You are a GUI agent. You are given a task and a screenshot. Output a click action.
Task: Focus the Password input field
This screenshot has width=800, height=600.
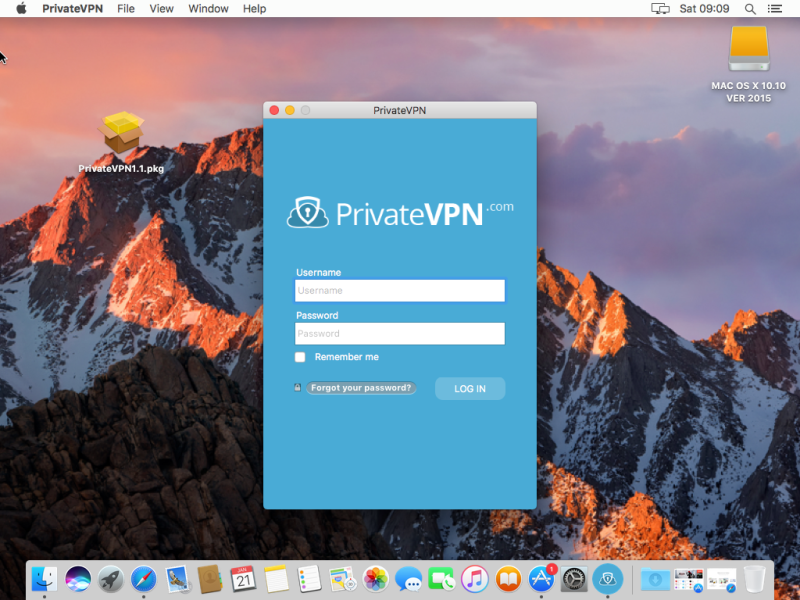click(399, 333)
